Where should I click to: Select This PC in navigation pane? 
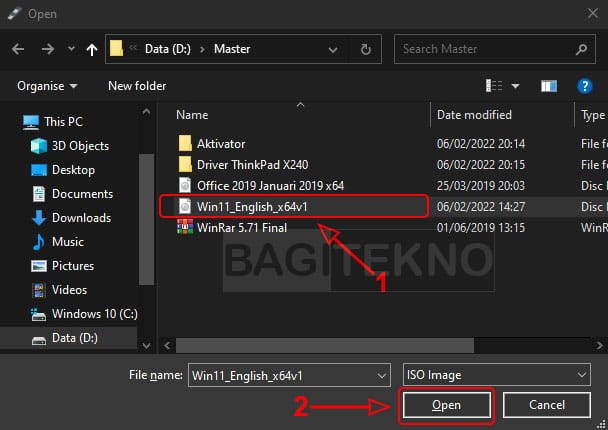tap(53, 122)
